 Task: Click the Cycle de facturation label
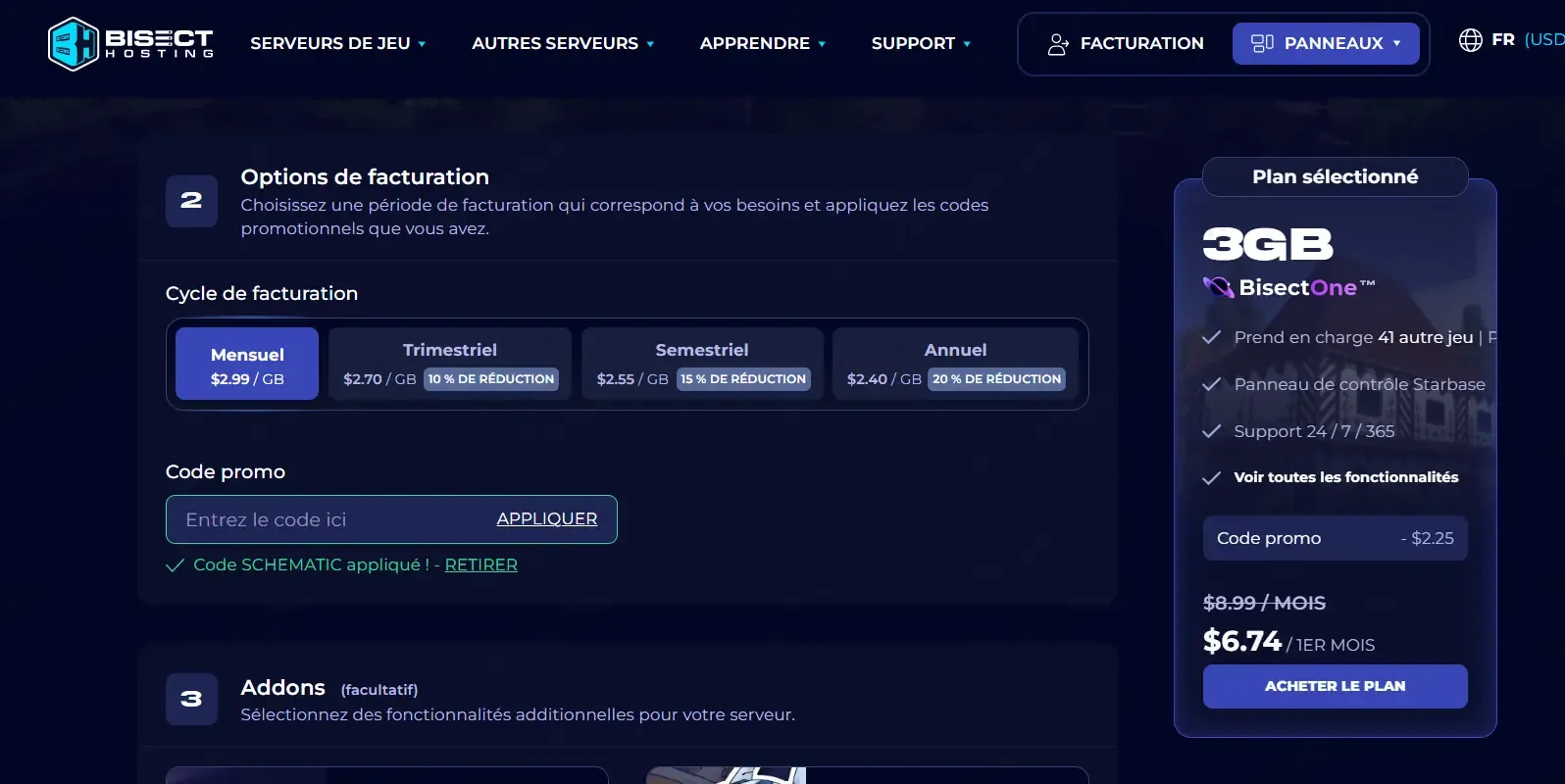[x=262, y=293]
